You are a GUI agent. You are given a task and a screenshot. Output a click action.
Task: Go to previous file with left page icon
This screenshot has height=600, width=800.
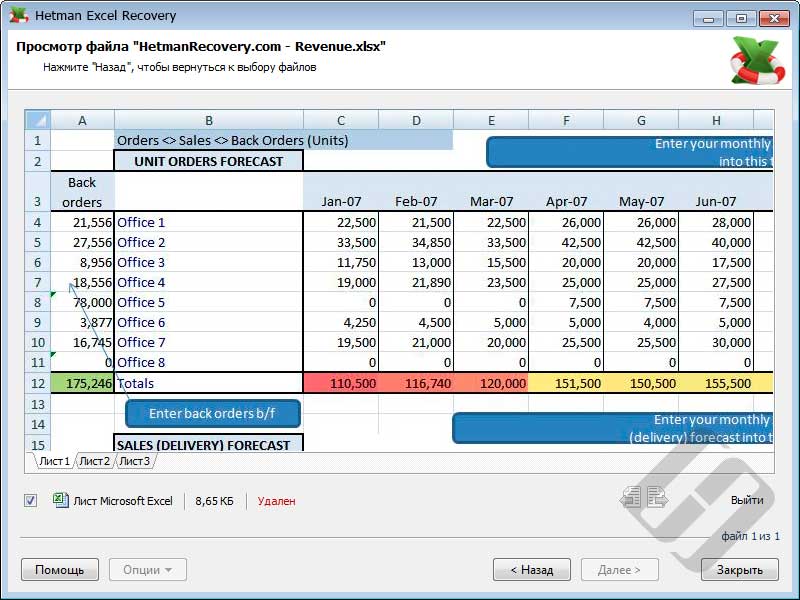pyautogui.click(x=631, y=497)
